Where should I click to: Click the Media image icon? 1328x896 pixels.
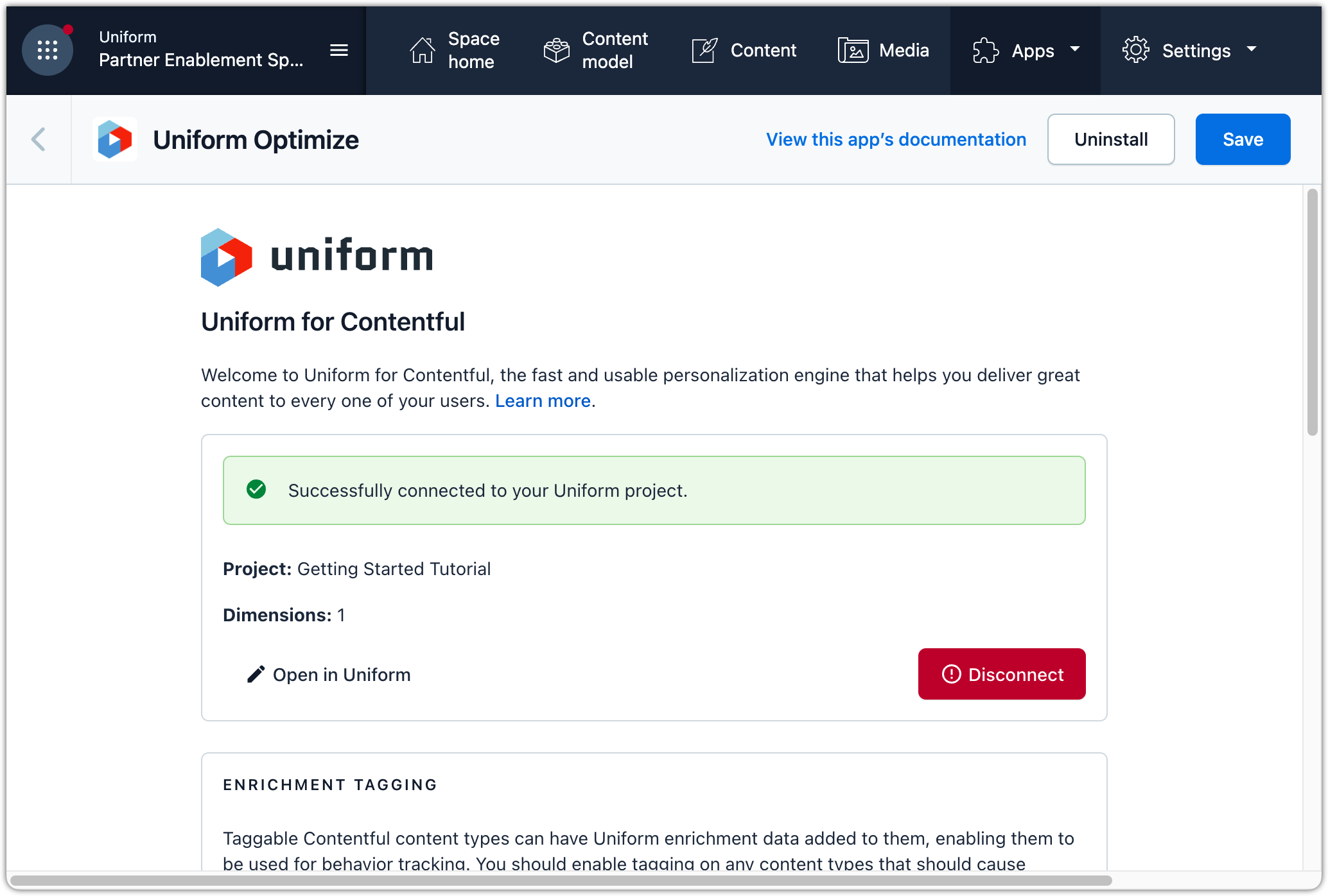[853, 50]
